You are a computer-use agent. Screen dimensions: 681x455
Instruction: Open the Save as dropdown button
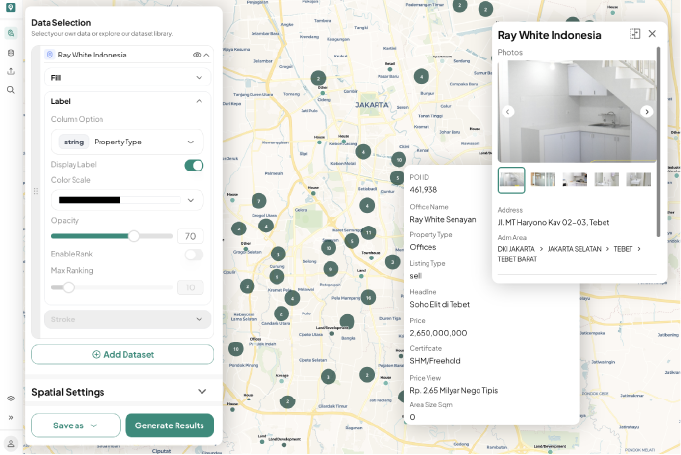[x=76, y=425]
